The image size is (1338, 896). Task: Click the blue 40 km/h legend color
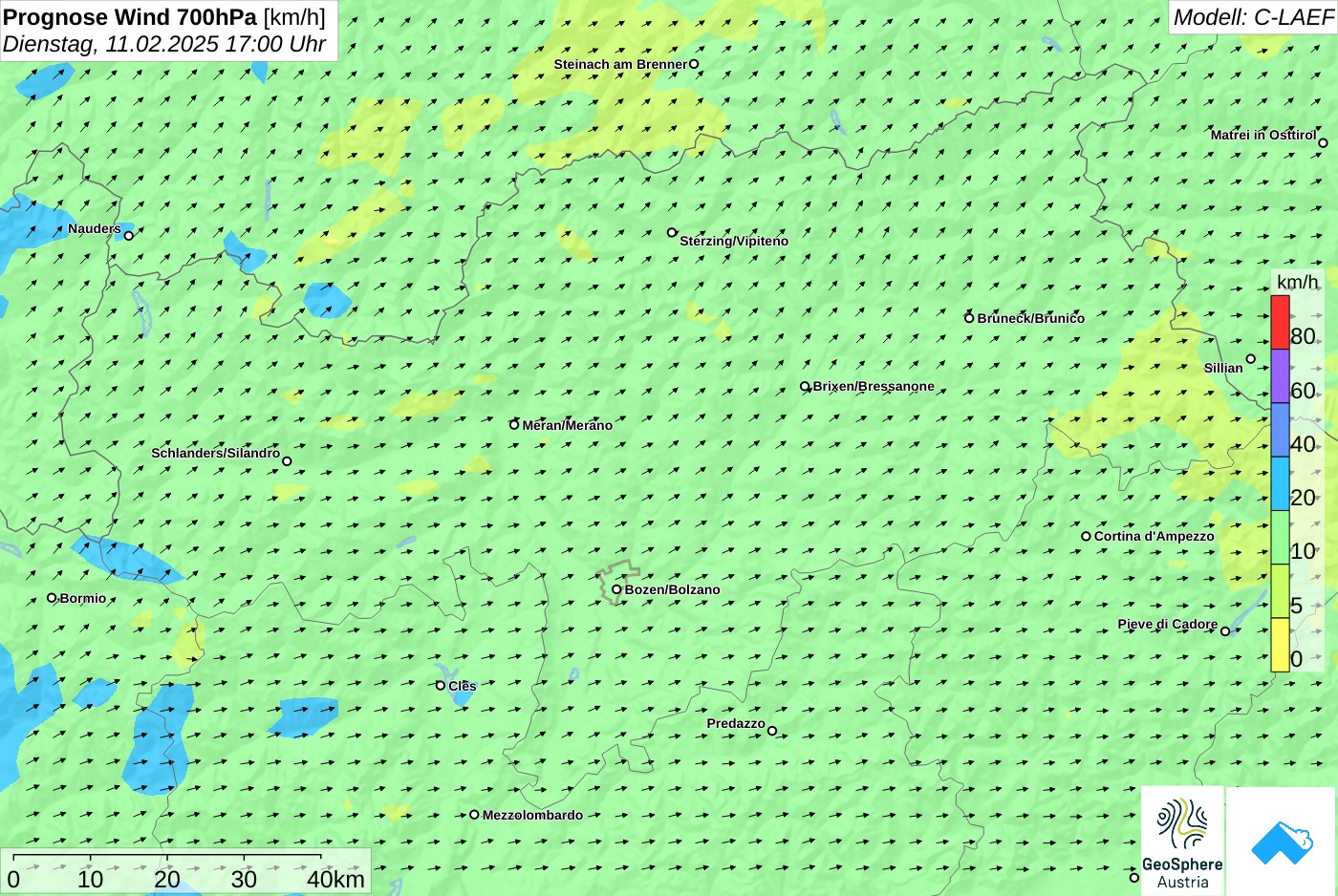[x=1280, y=430]
